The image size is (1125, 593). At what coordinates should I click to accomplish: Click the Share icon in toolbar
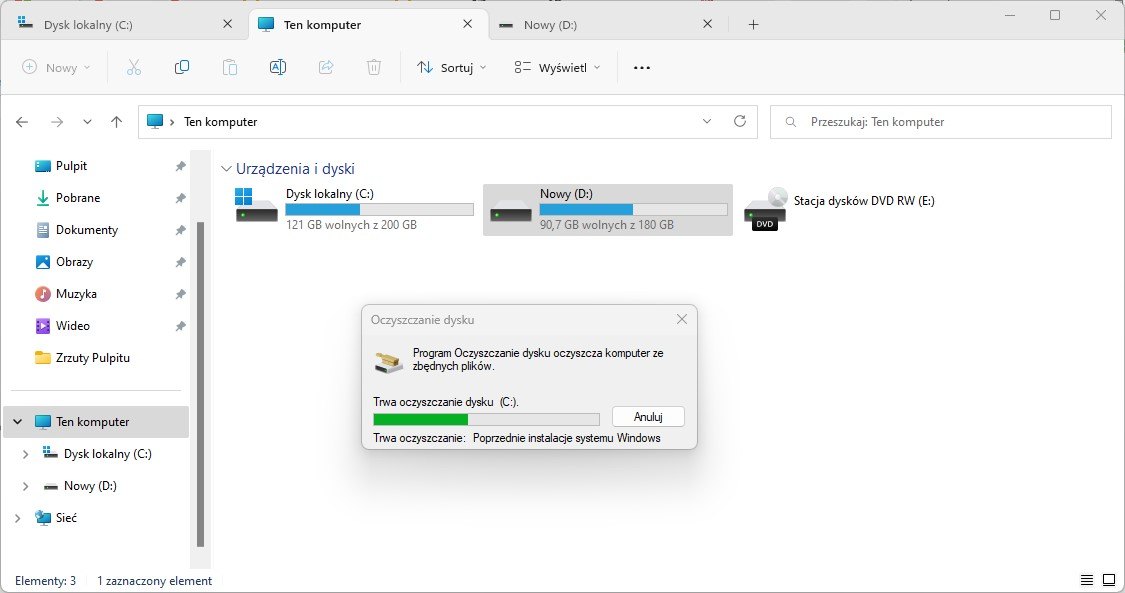pos(326,67)
